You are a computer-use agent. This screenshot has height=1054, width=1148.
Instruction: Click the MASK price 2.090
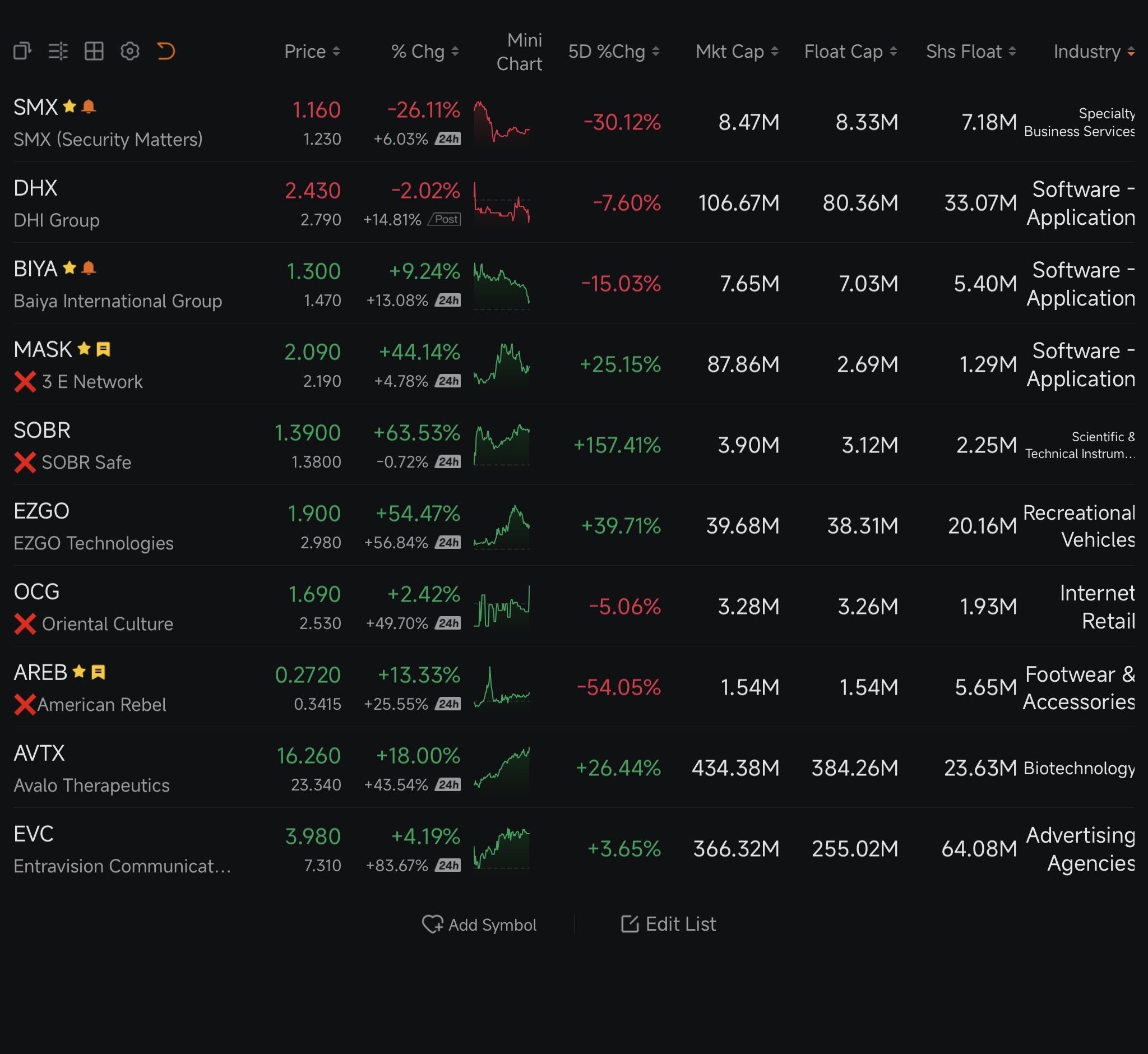(313, 352)
